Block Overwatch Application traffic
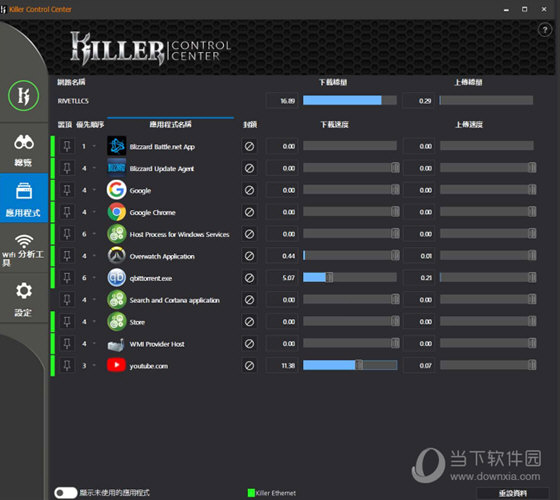Image resolution: width=560 pixels, height=500 pixels. [x=249, y=256]
